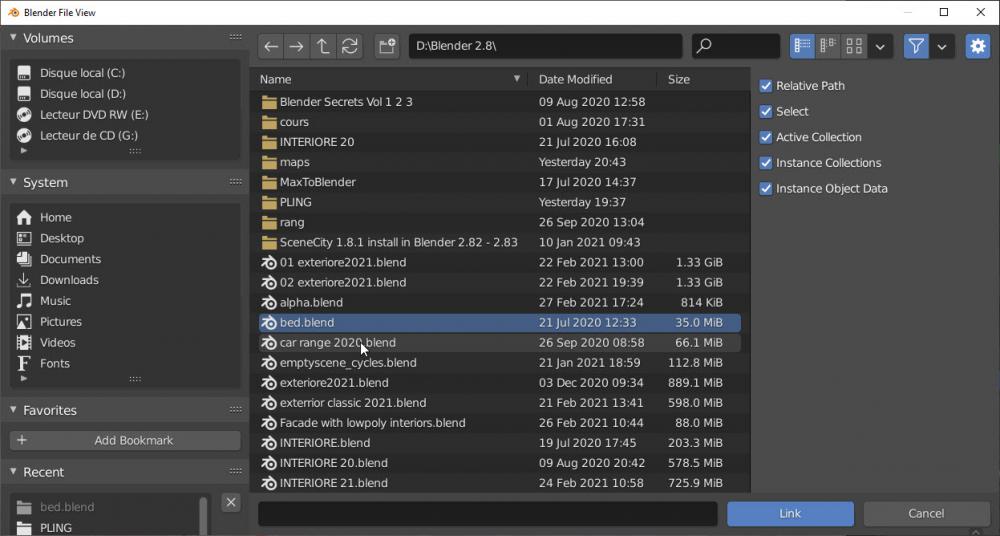
Task: Expand more System entries arrow
Action: click(x=24, y=378)
